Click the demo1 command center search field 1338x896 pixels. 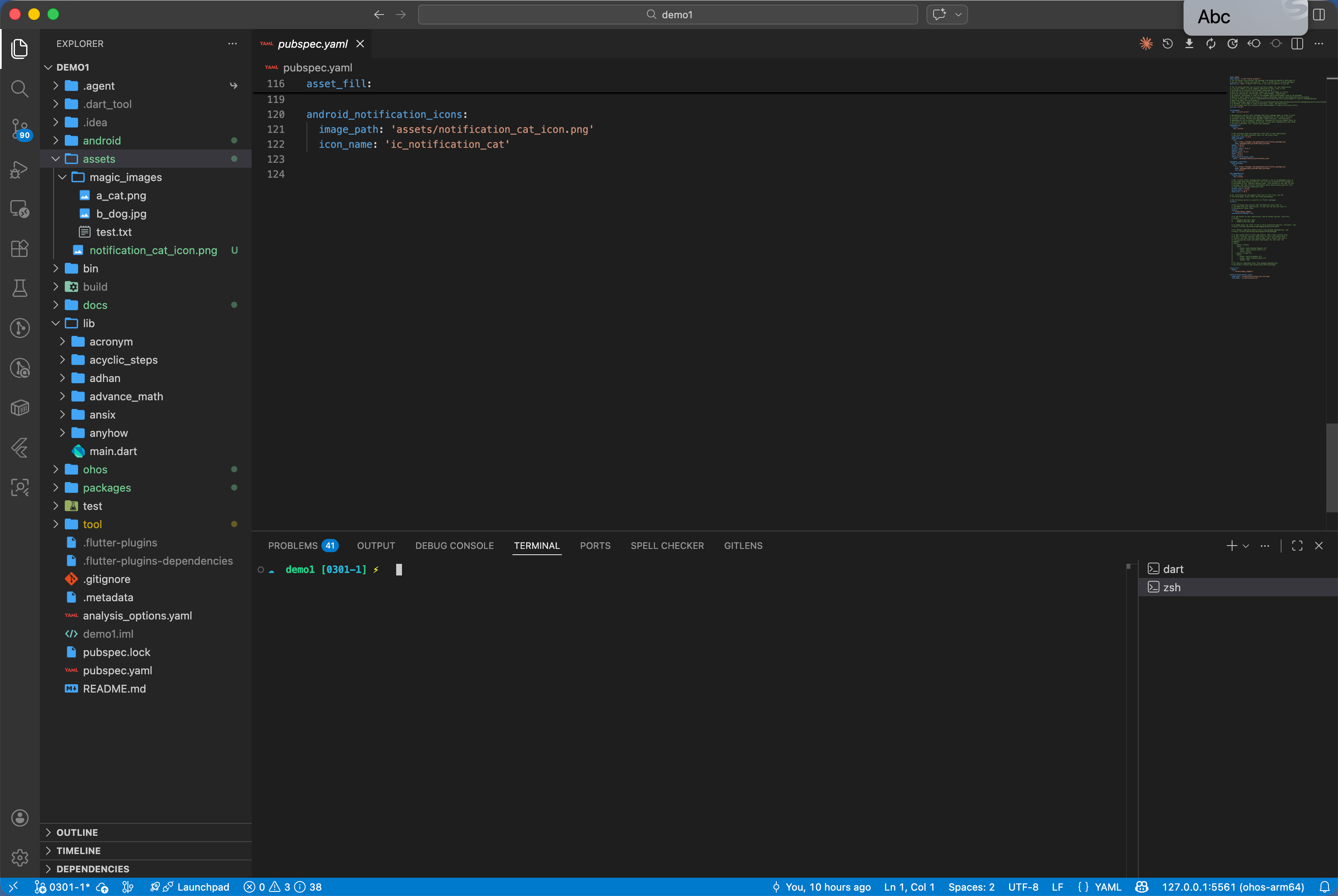point(668,14)
